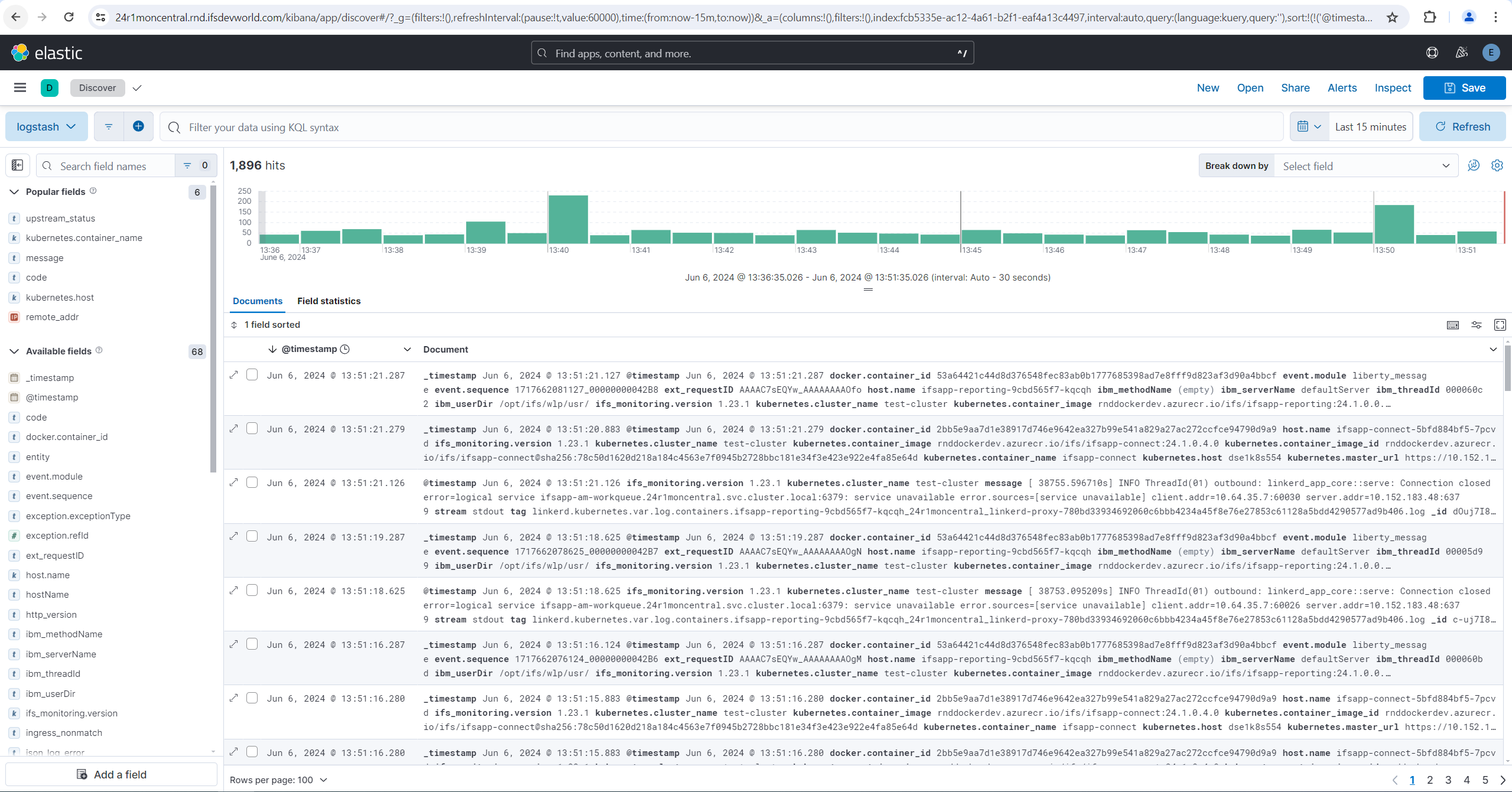
Task: Click the KQL query input field
Action: coord(473,126)
